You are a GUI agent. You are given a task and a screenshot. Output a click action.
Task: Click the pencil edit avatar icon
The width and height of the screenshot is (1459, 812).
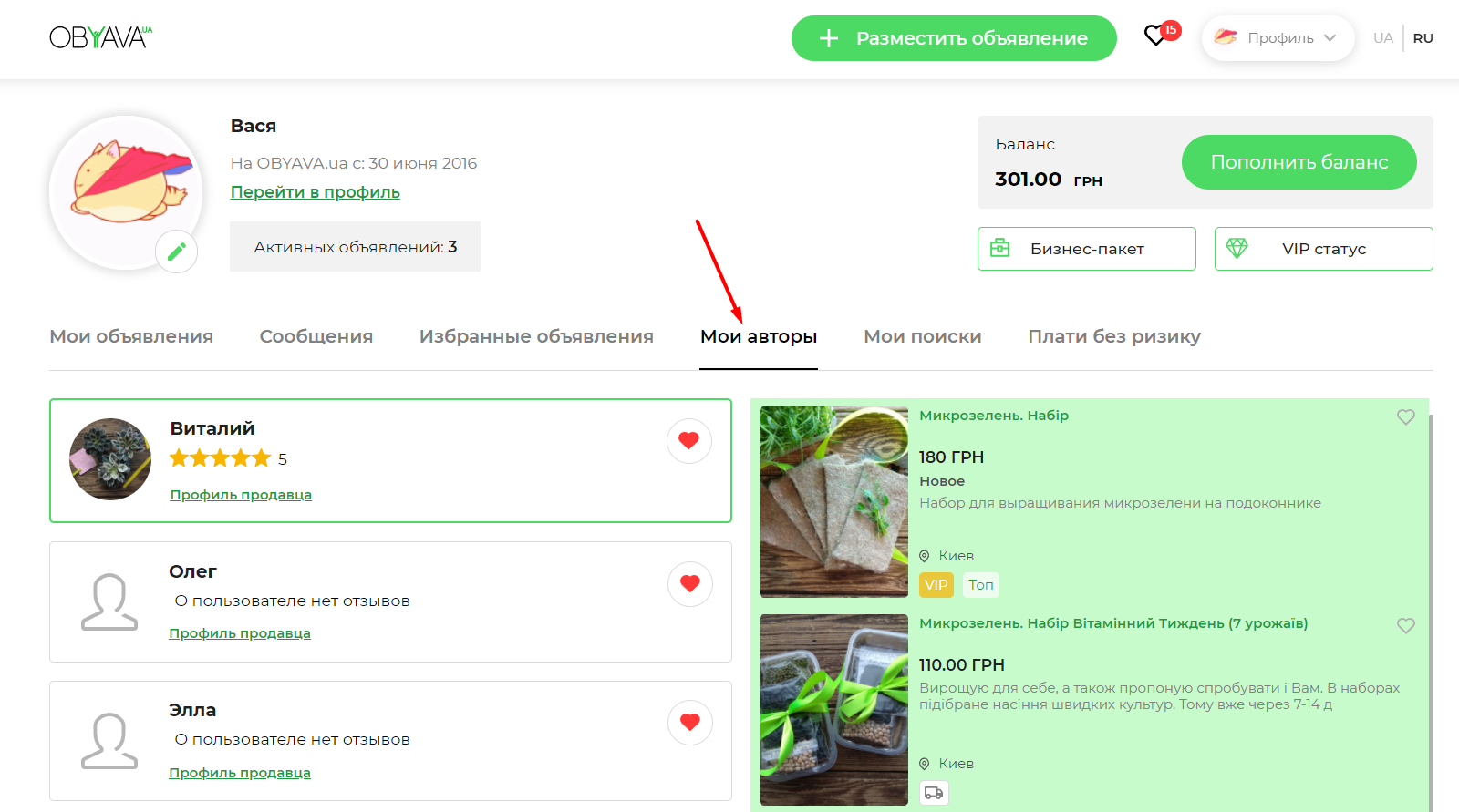click(176, 252)
